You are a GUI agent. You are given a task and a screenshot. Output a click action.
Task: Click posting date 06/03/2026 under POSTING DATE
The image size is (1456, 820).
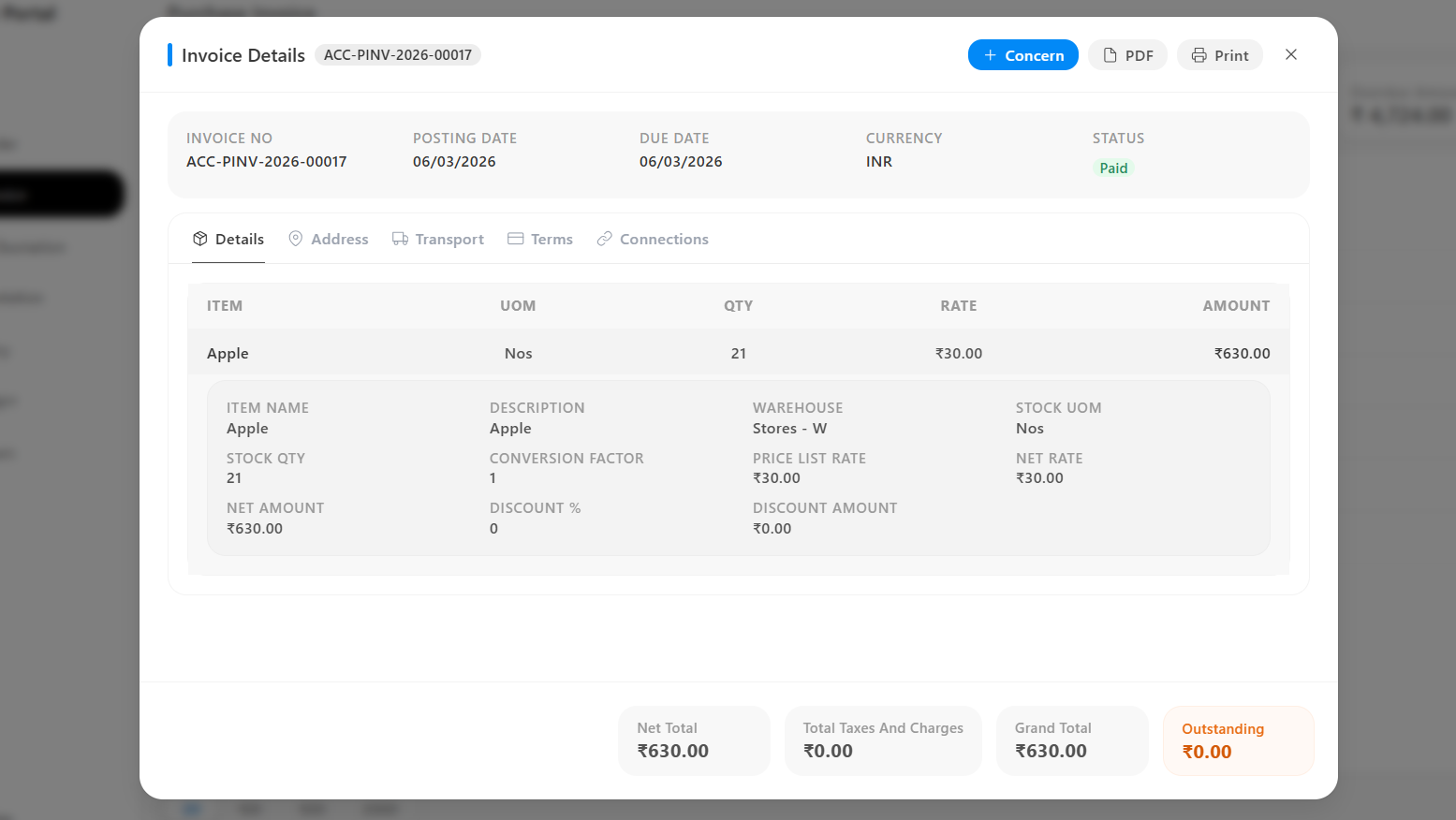pyautogui.click(x=454, y=161)
